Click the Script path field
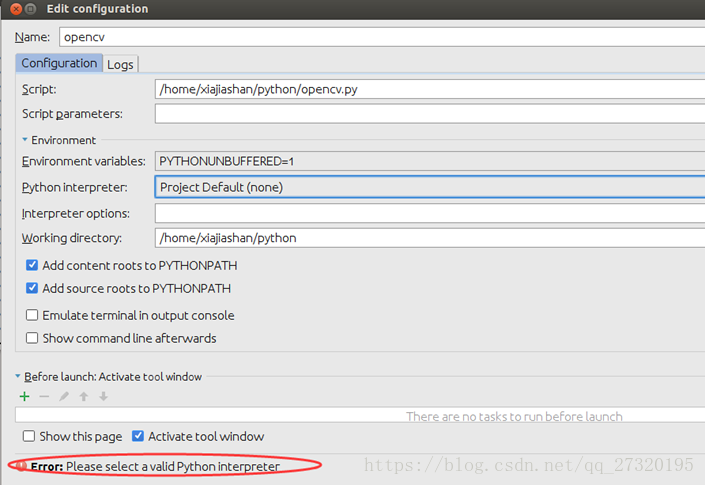The image size is (705, 485). (x=430, y=89)
